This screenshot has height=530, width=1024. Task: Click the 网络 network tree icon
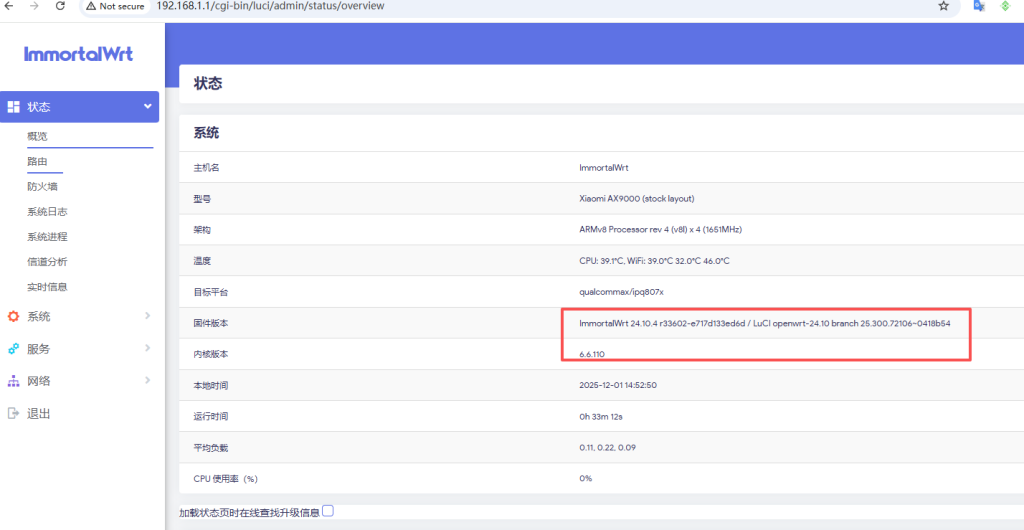[14, 381]
